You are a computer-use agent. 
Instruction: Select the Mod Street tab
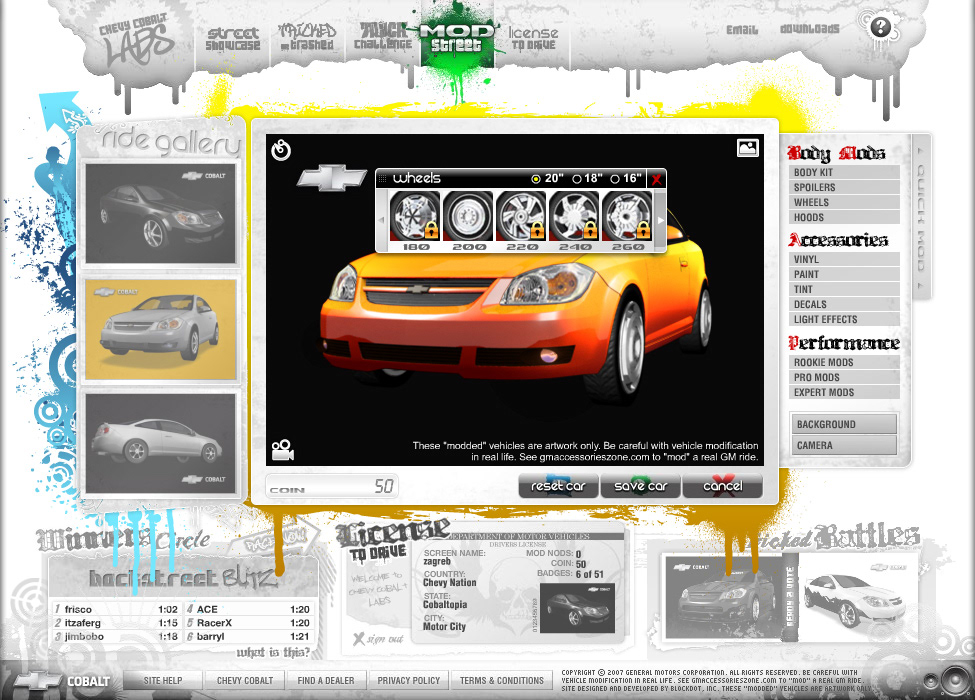(457, 37)
